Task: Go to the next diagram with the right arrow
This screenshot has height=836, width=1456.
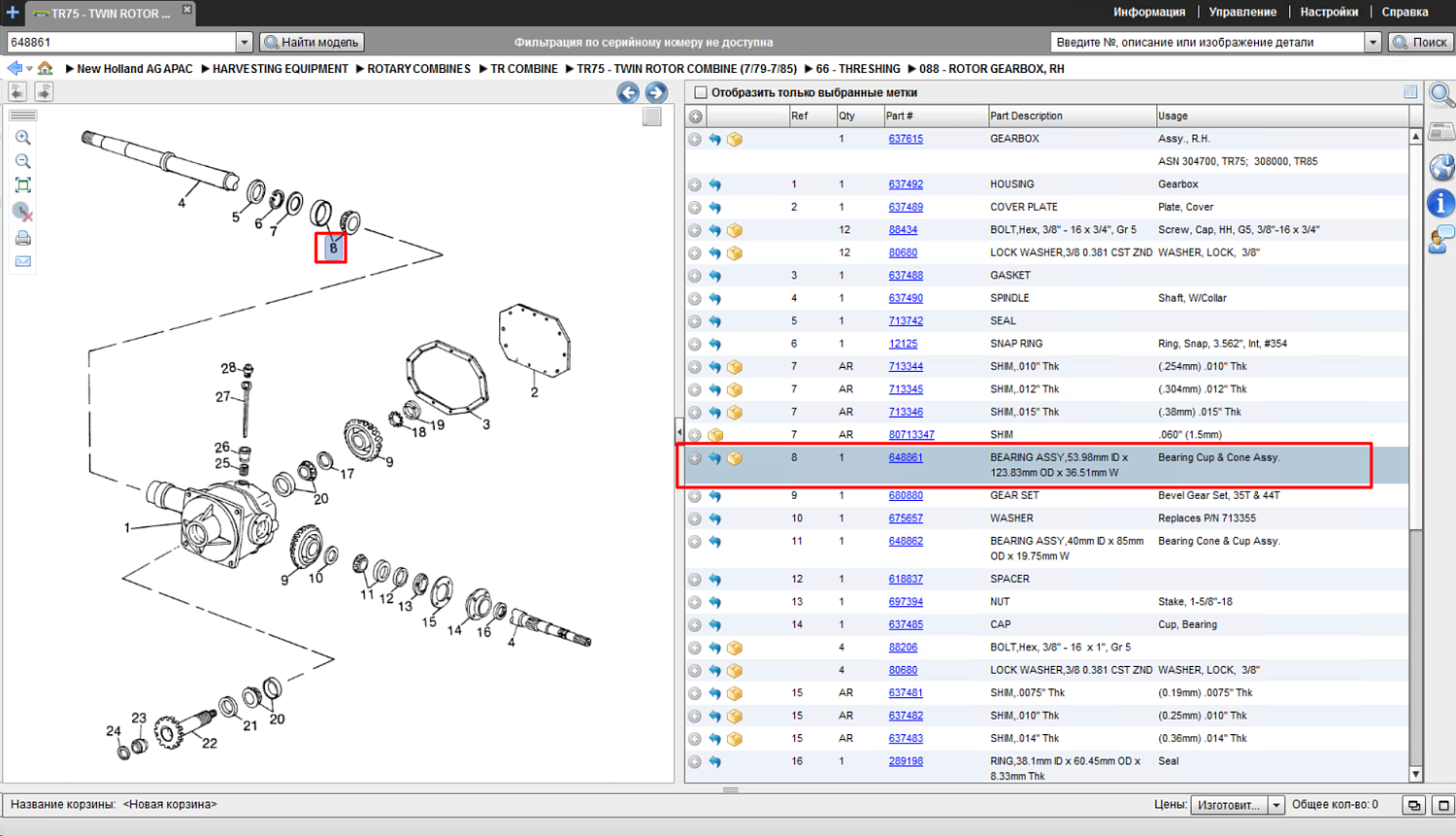Action: point(656,92)
